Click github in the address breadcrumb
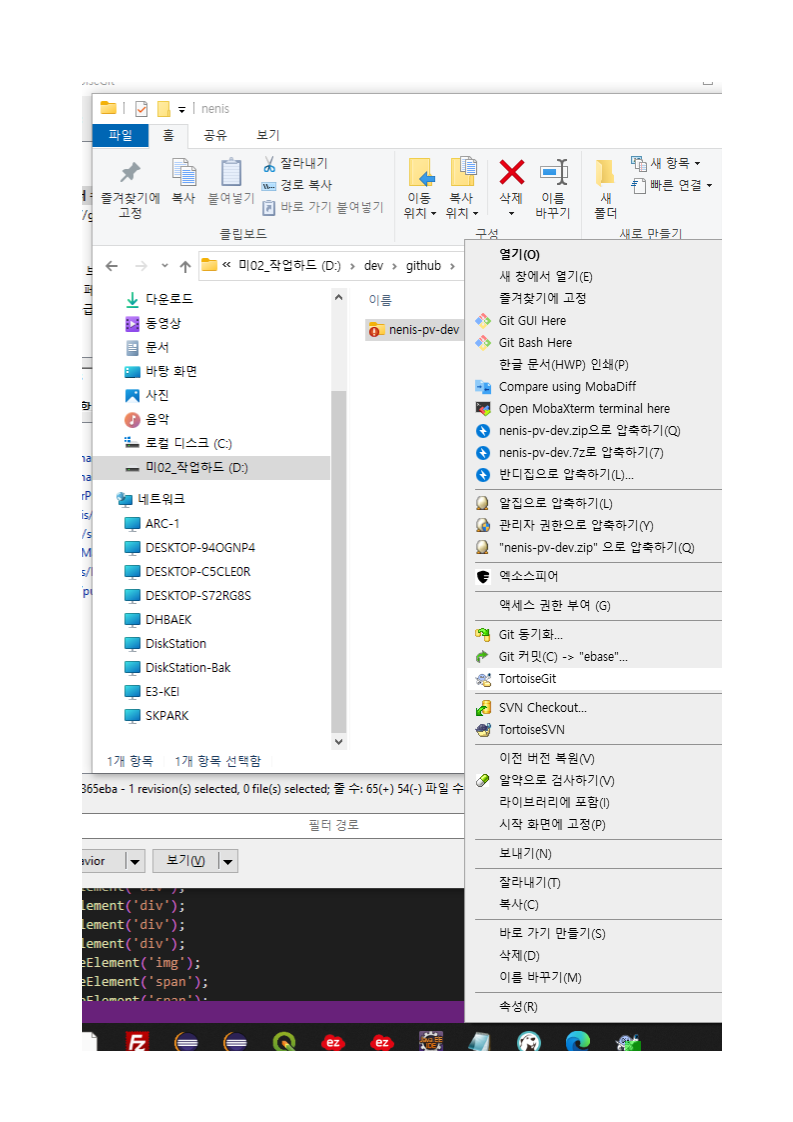This screenshot has height=1122, width=793. (x=424, y=265)
